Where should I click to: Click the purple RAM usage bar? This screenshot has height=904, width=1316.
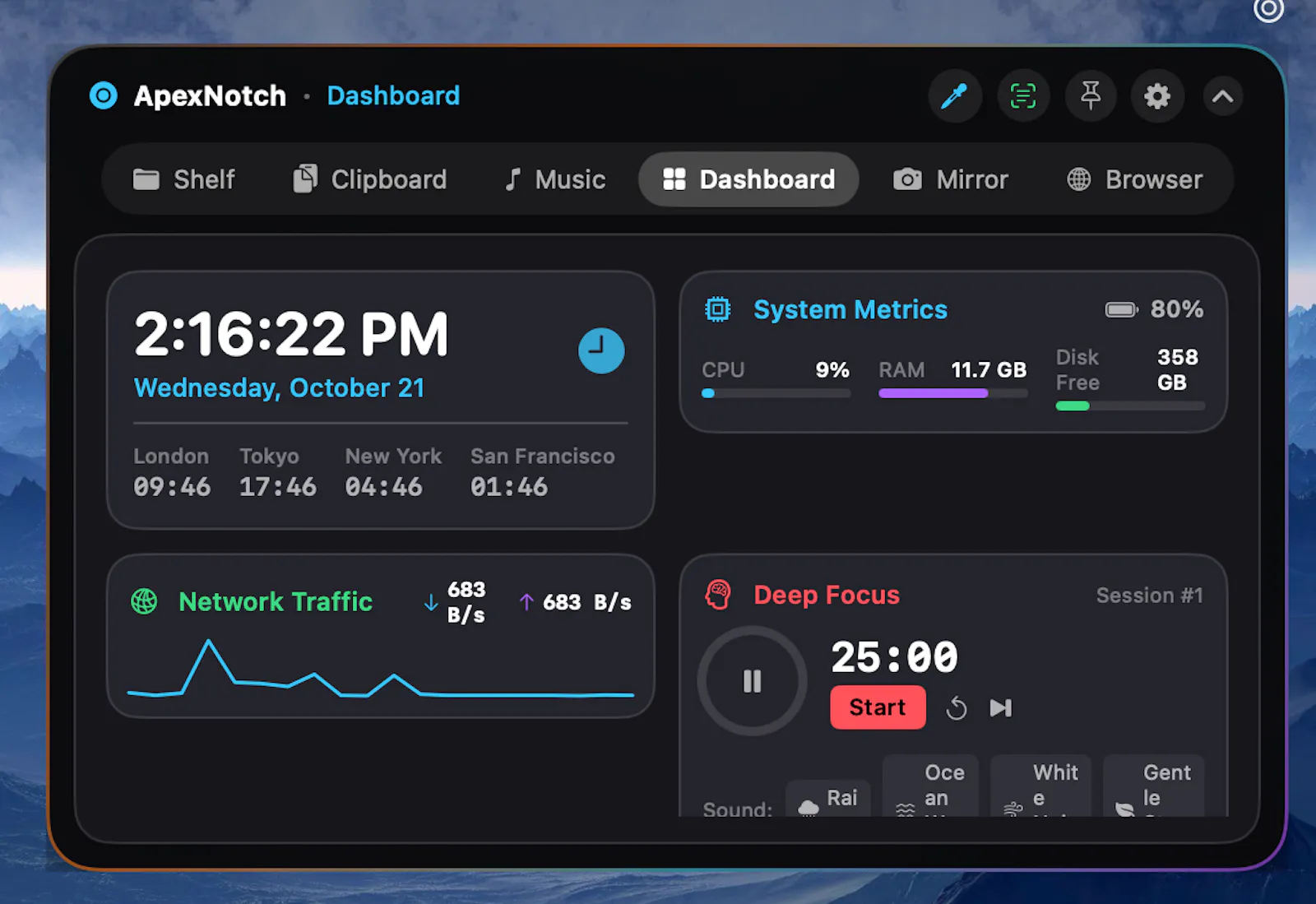coord(953,393)
